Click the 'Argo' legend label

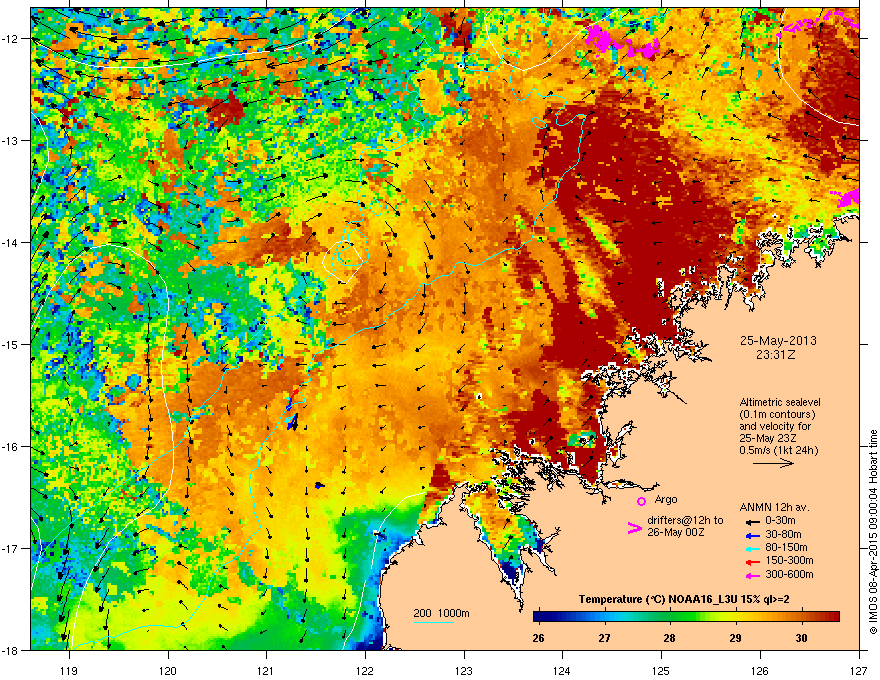[666, 499]
